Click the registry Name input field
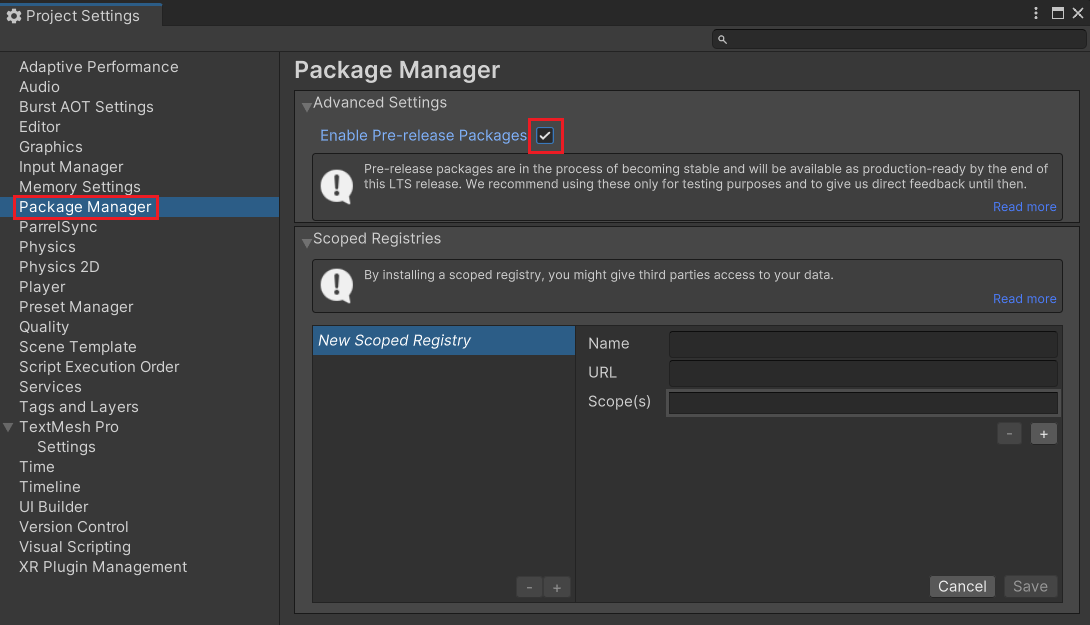The height and width of the screenshot is (625, 1090). tap(863, 344)
